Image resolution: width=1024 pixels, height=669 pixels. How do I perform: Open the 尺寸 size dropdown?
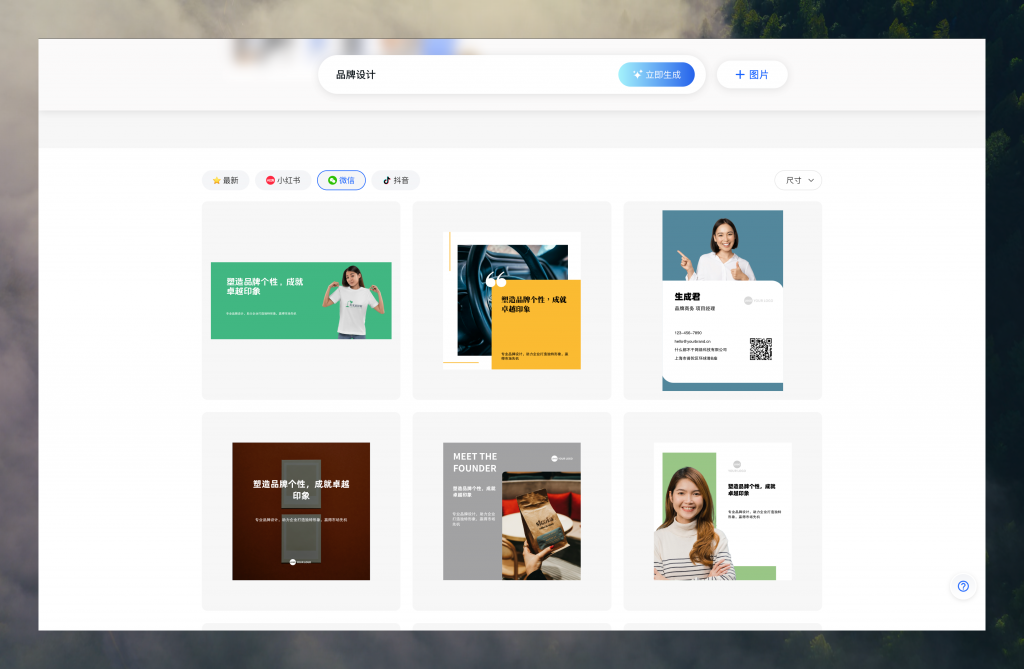pos(798,180)
